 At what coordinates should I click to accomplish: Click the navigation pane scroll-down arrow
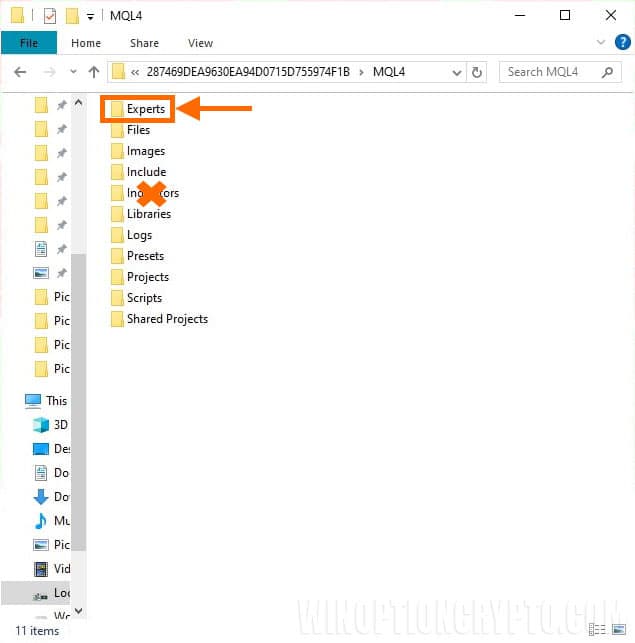(79, 611)
